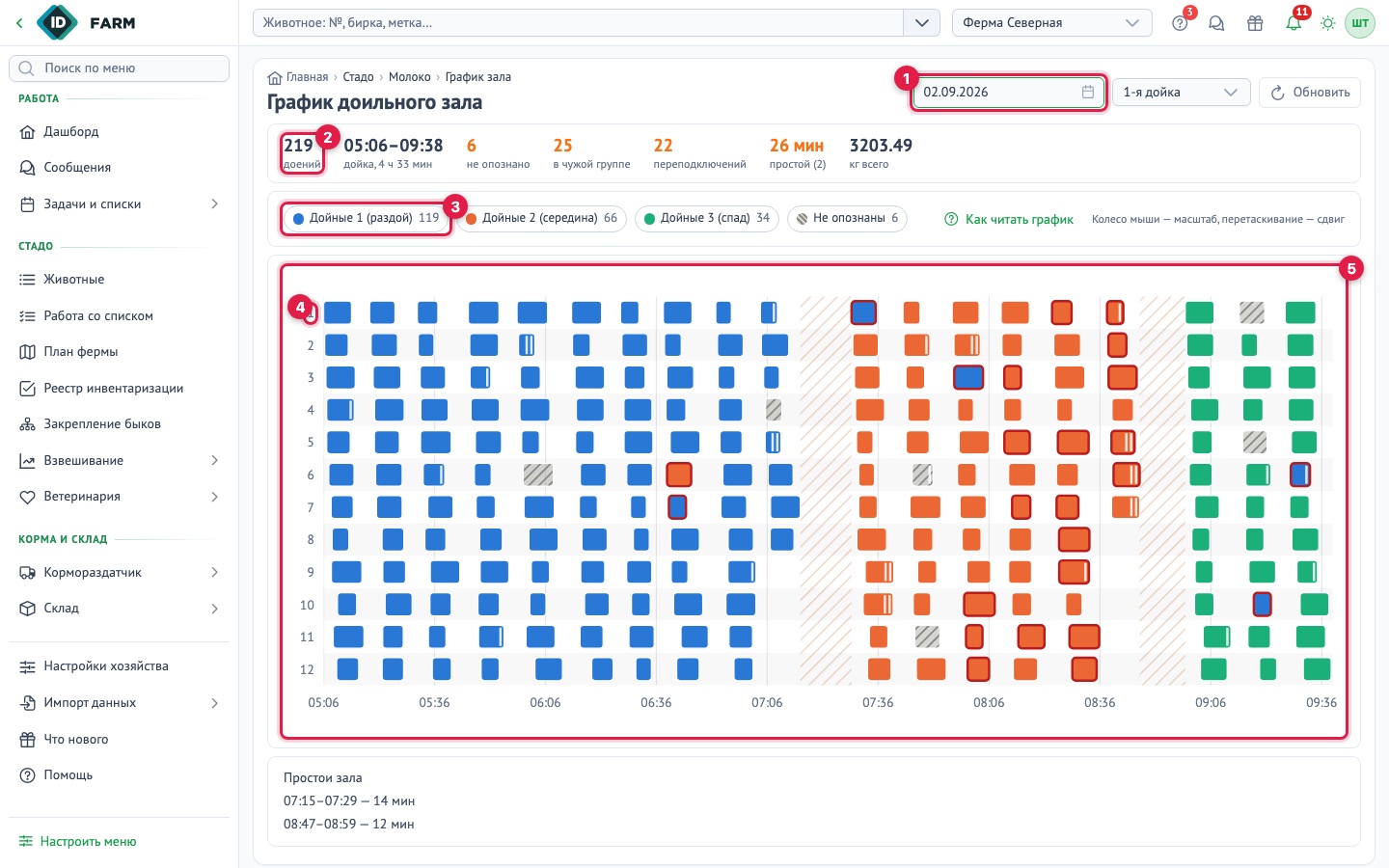Open notifications bell with 11 badge
This screenshot has width=1389, height=868.
[1294, 23]
